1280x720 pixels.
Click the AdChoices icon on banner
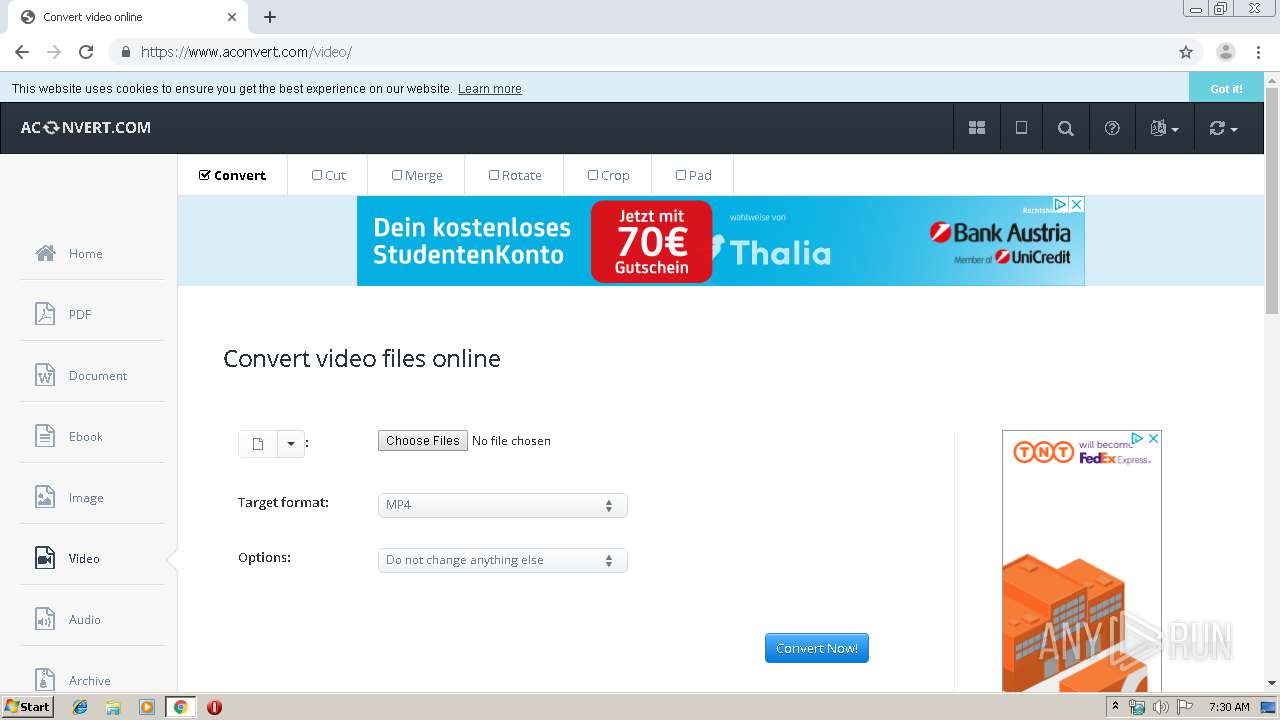point(1061,204)
